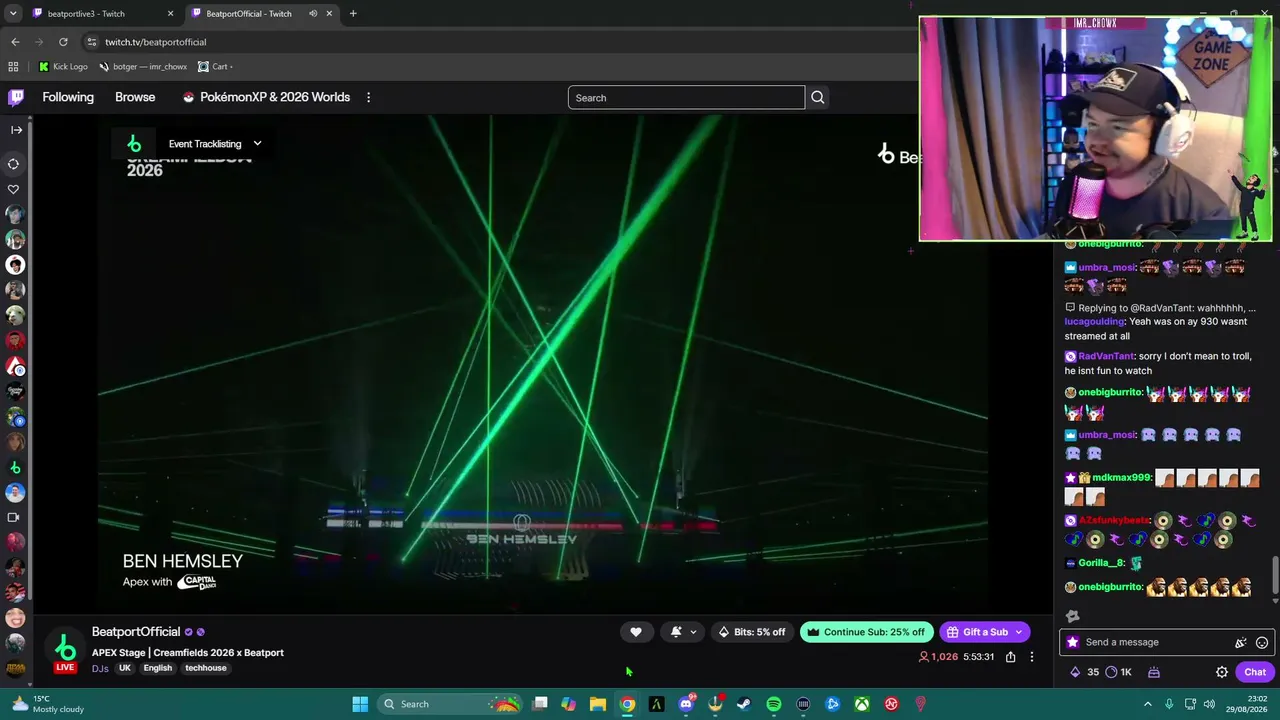Open the weather widget showing 15°C
Viewport: 1280px width, 720px height.
(47, 704)
